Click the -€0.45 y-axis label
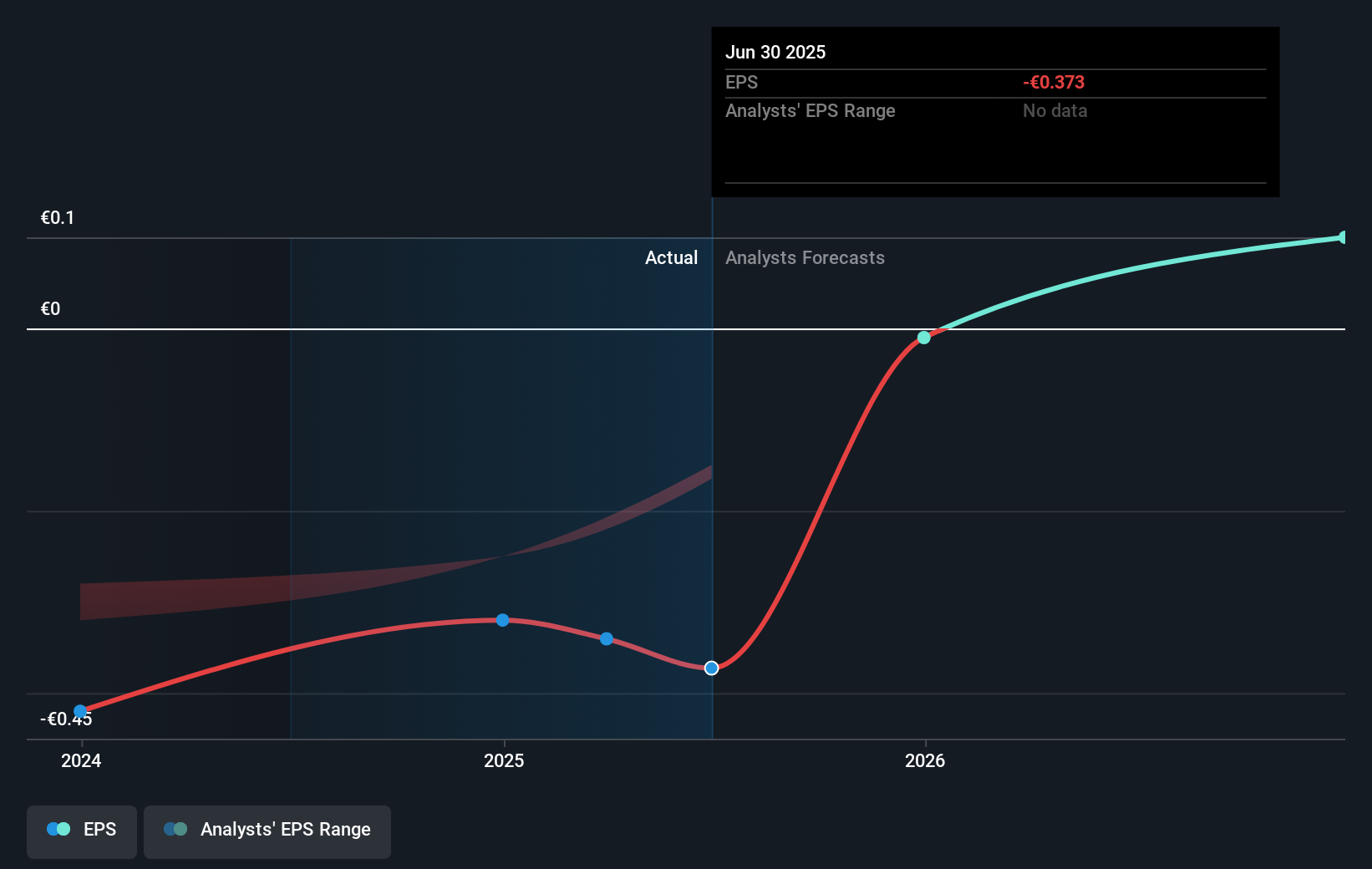Screen dimensions: 1372x869 click(x=66, y=719)
